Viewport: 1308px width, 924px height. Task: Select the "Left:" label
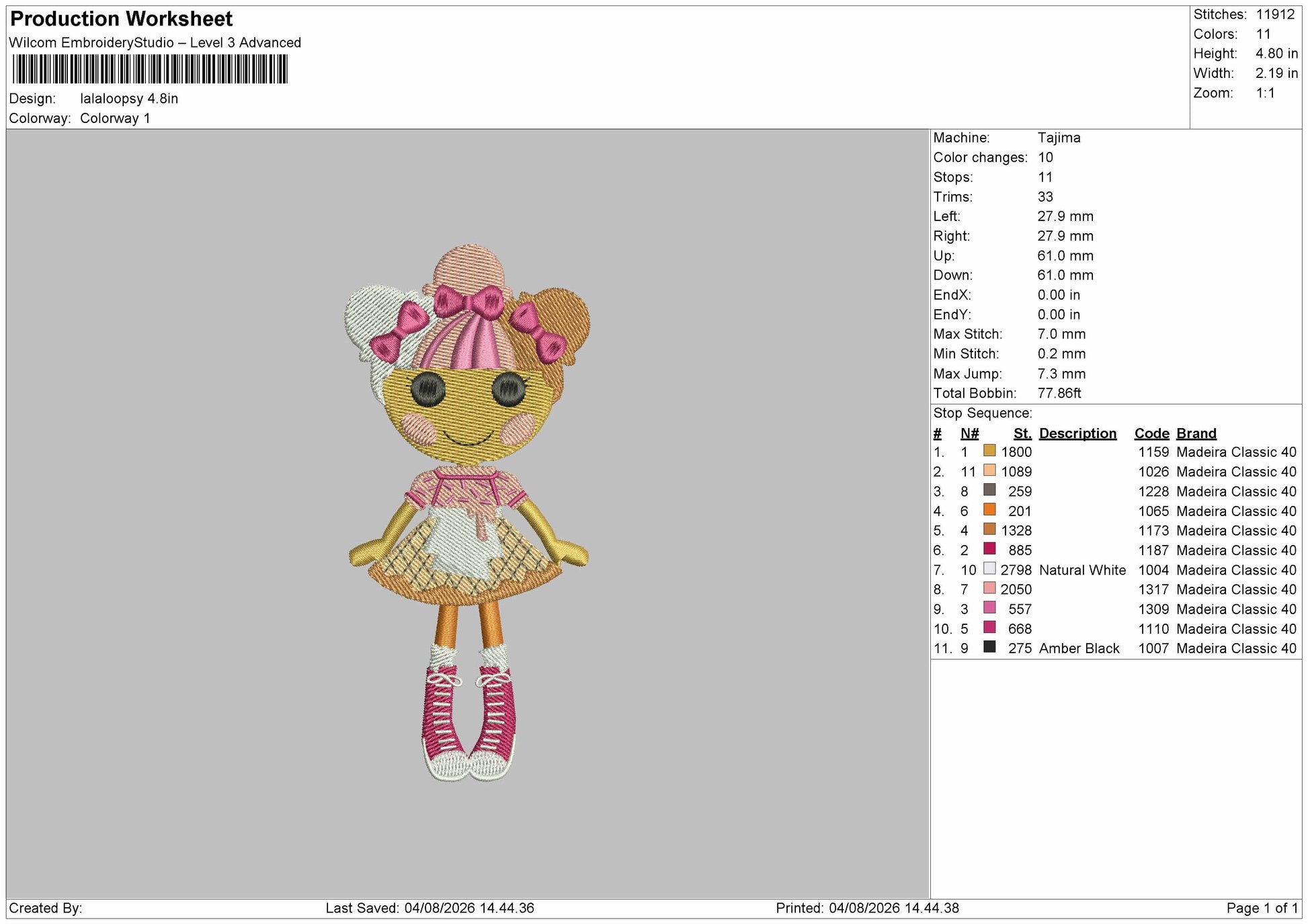pyautogui.click(x=946, y=216)
